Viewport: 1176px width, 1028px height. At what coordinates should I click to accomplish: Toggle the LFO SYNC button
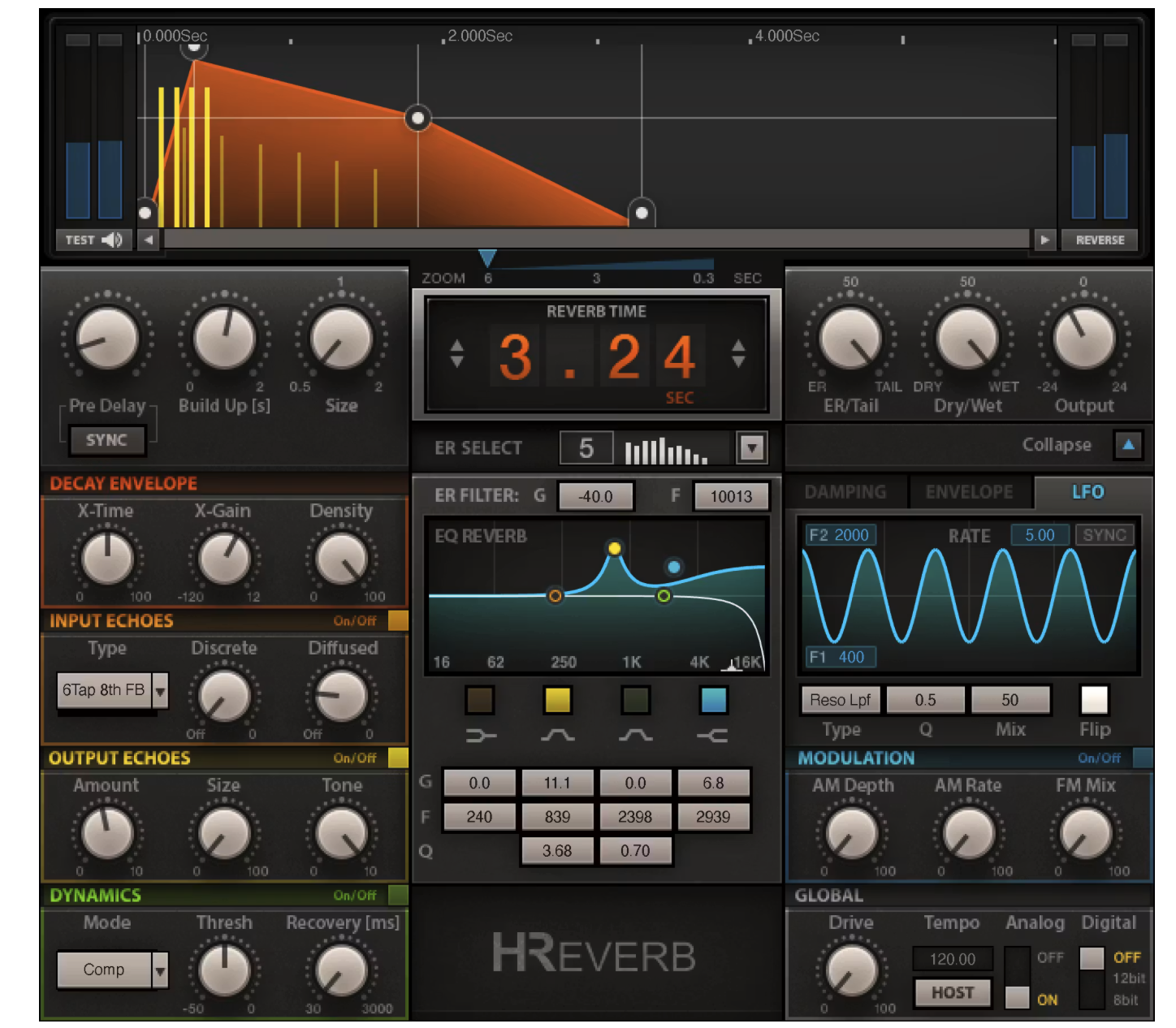[x=1105, y=535]
